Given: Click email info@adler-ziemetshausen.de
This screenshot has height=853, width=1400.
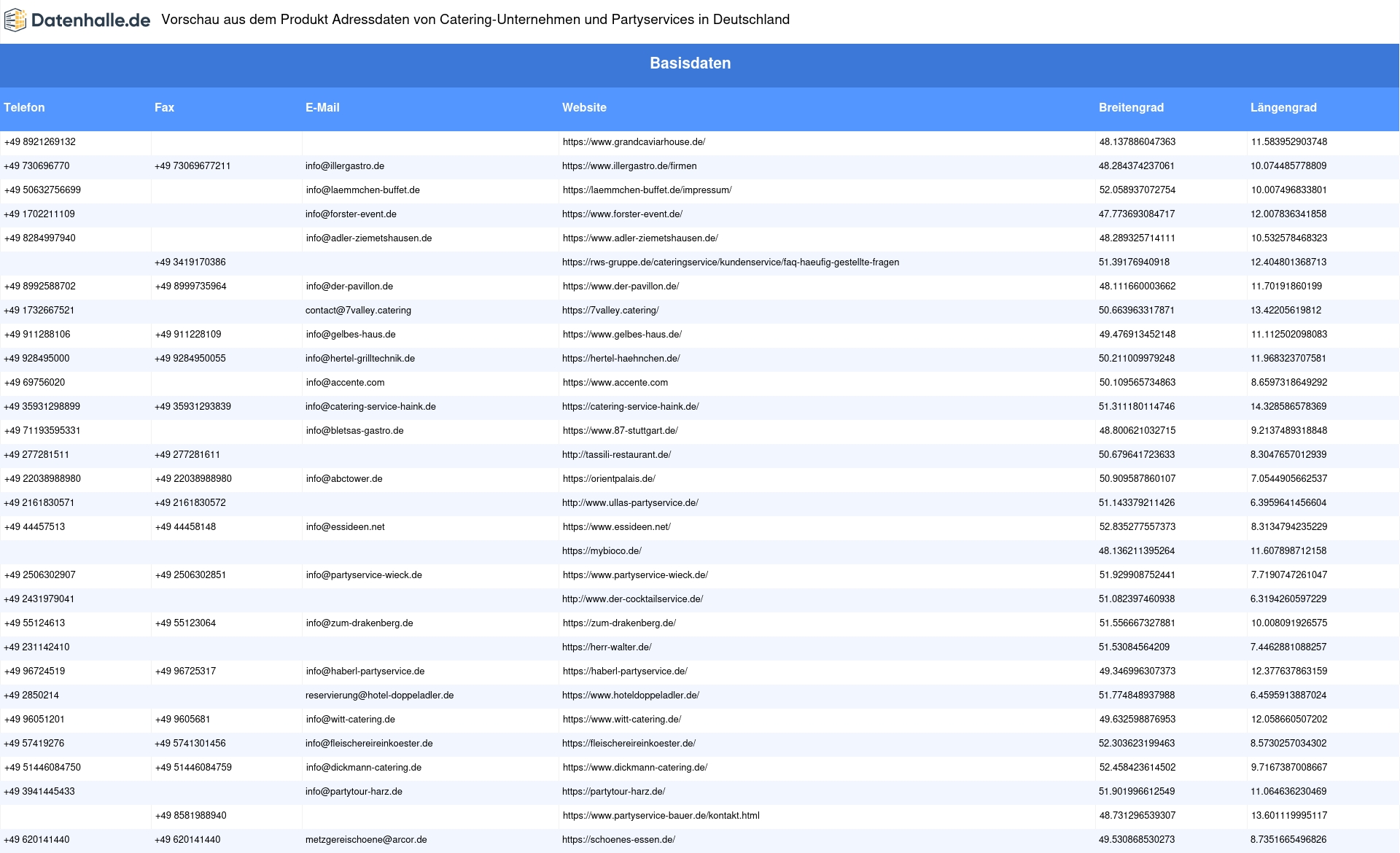Looking at the screenshot, I should tap(368, 238).
